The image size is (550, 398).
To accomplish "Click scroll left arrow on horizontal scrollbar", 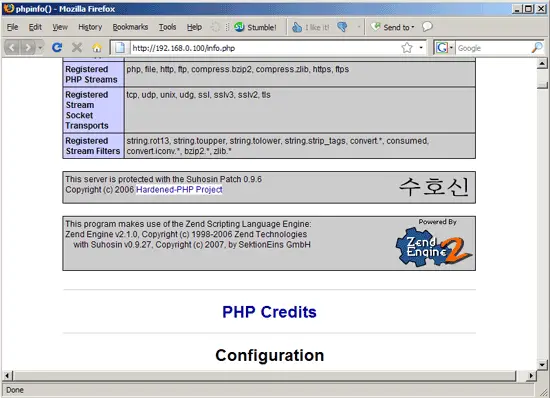I will point(7,376).
